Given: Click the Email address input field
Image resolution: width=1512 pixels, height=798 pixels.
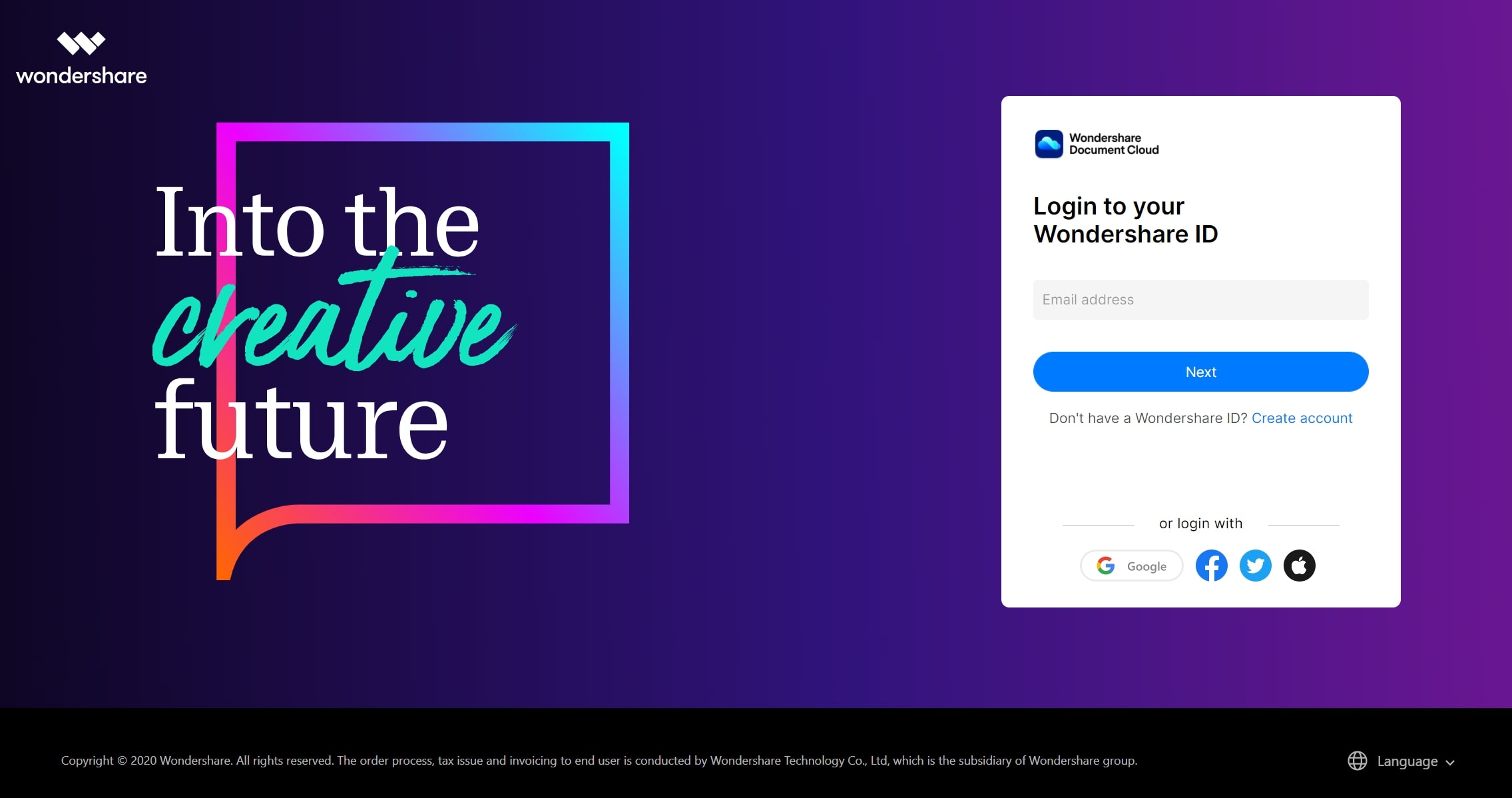Looking at the screenshot, I should coord(1201,300).
